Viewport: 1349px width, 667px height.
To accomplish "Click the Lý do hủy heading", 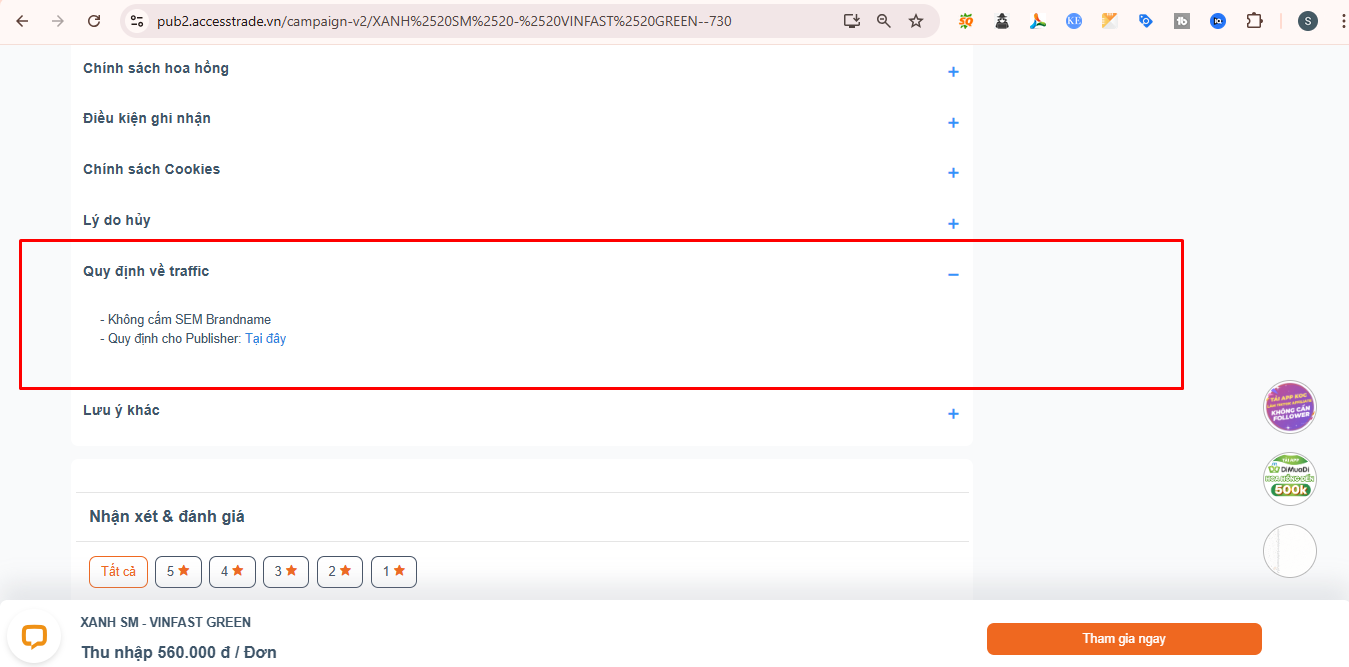I will pos(117,220).
